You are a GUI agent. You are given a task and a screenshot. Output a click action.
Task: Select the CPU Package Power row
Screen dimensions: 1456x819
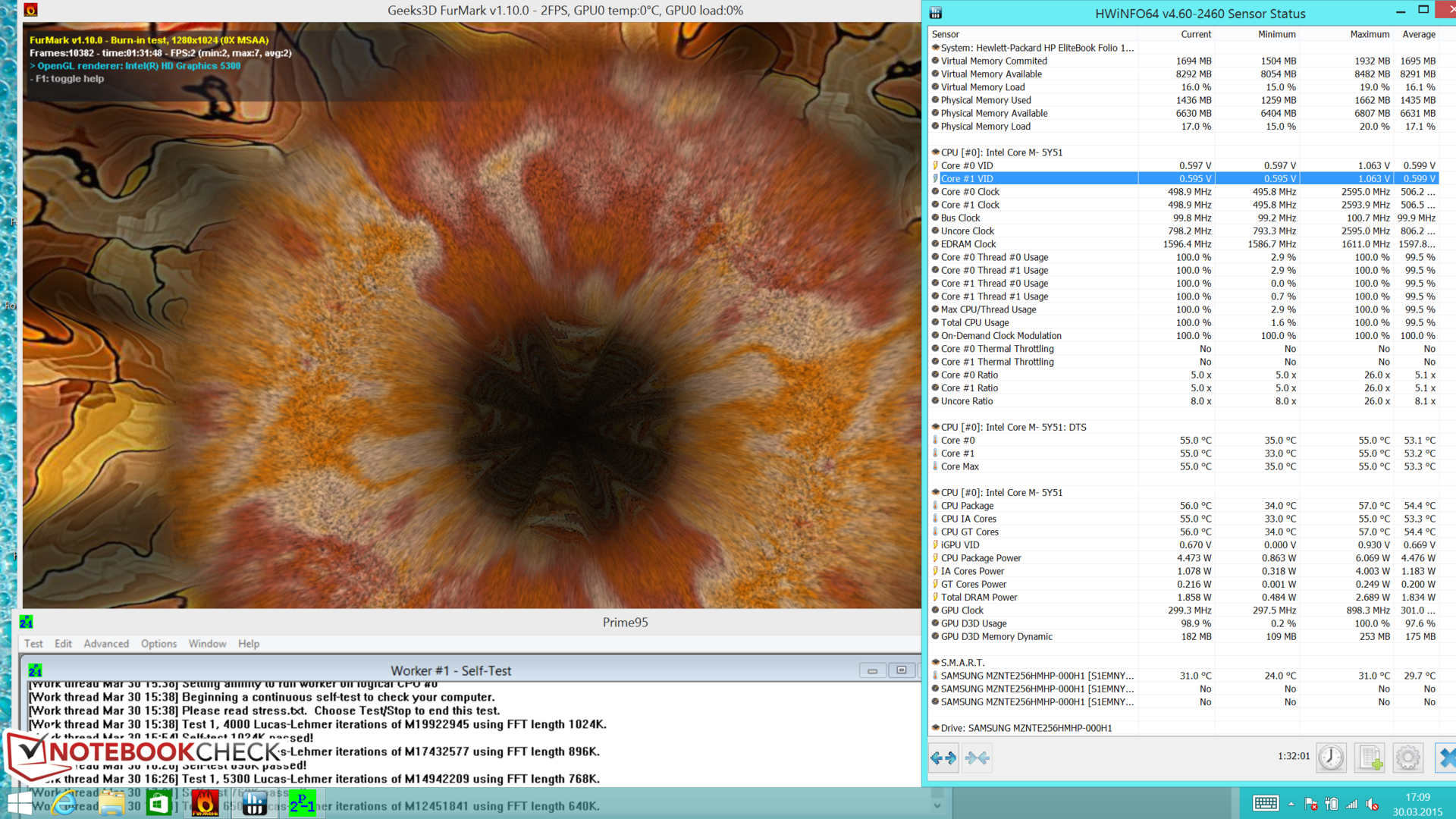pos(1184,558)
